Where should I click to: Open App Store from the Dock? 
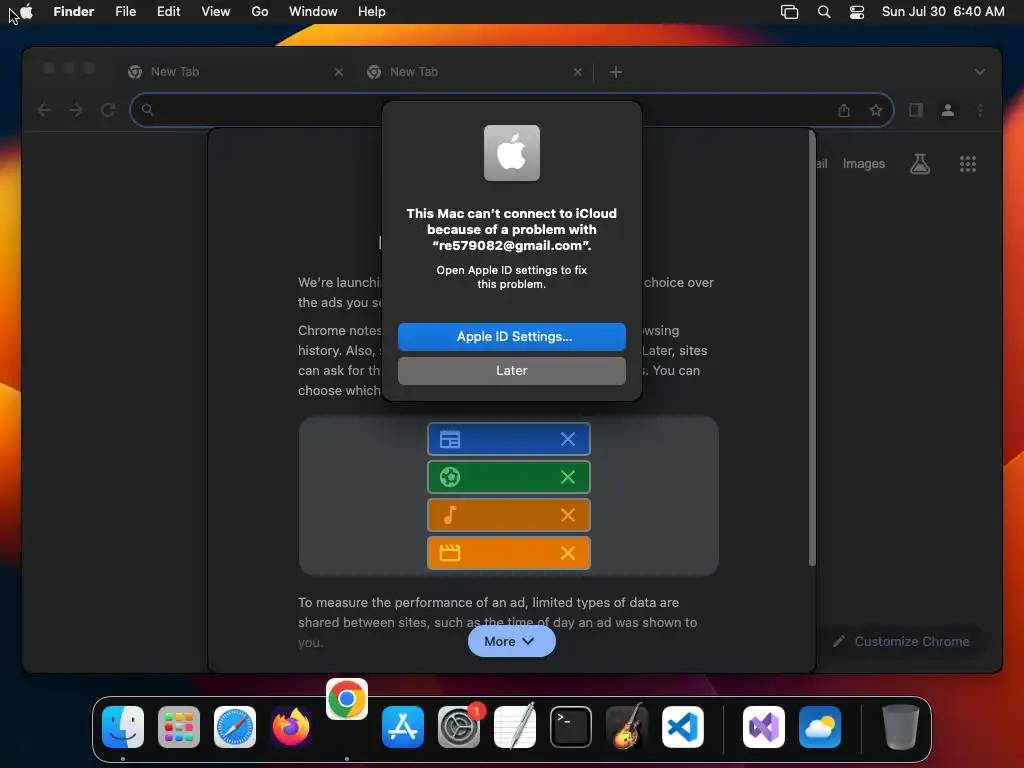pos(402,727)
